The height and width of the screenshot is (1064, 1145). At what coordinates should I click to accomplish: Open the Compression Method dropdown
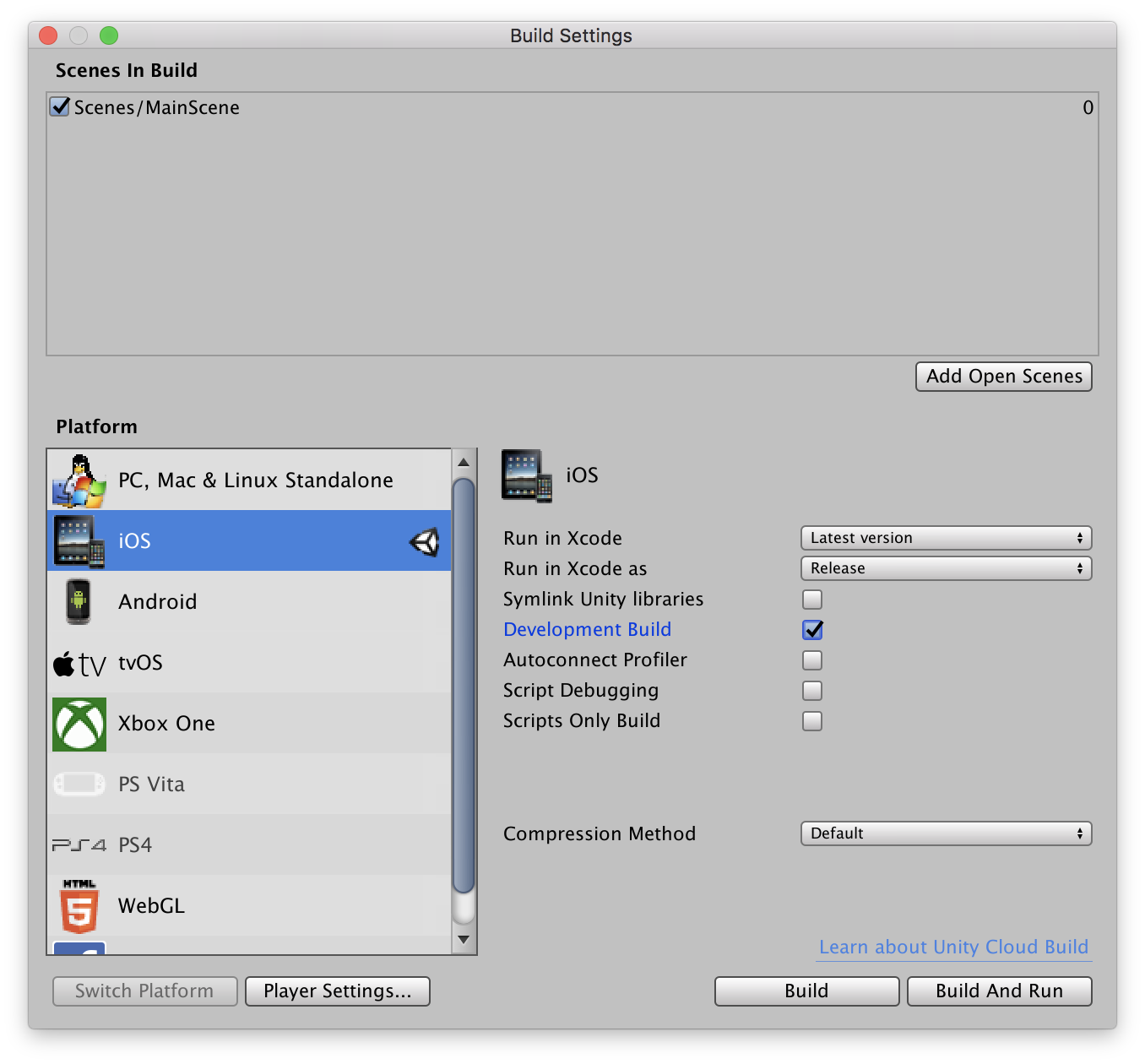(x=945, y=833)
